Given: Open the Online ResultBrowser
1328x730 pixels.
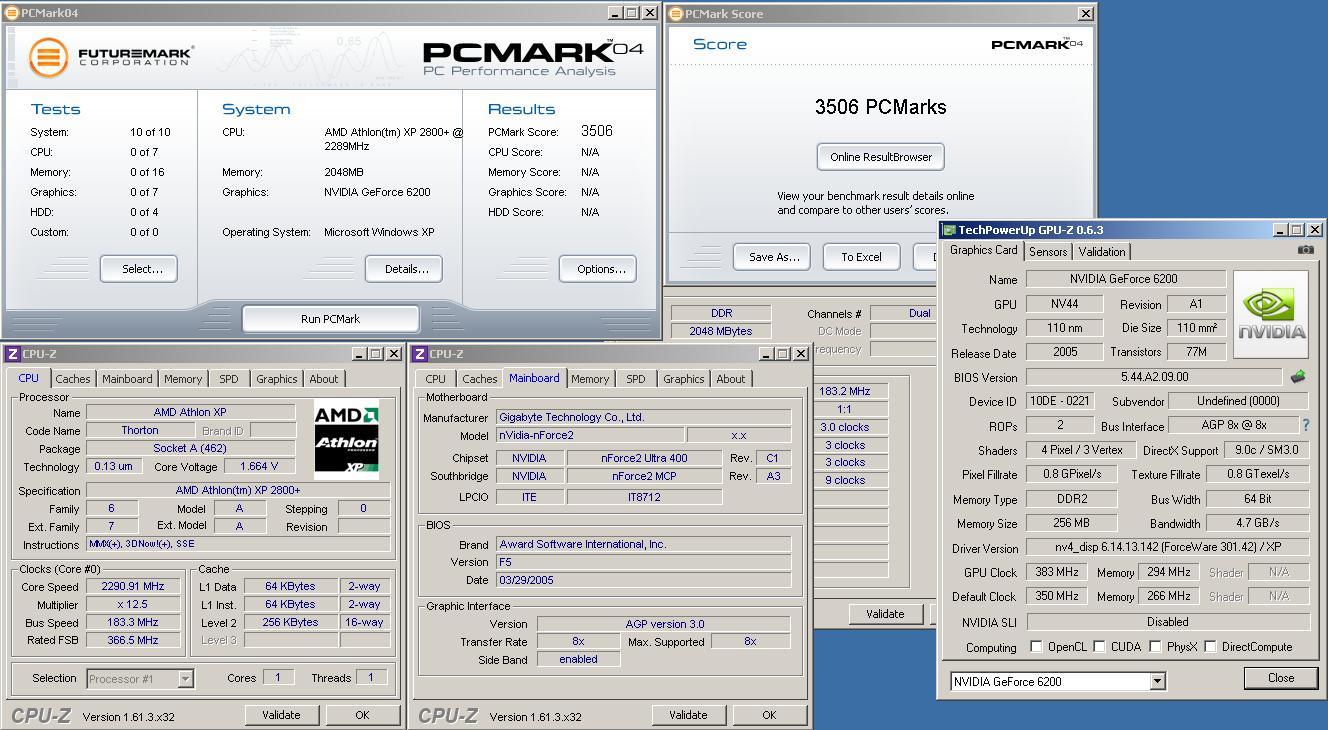Looking at the screenshot, I should pyautogui.click(x=881, y=157).
